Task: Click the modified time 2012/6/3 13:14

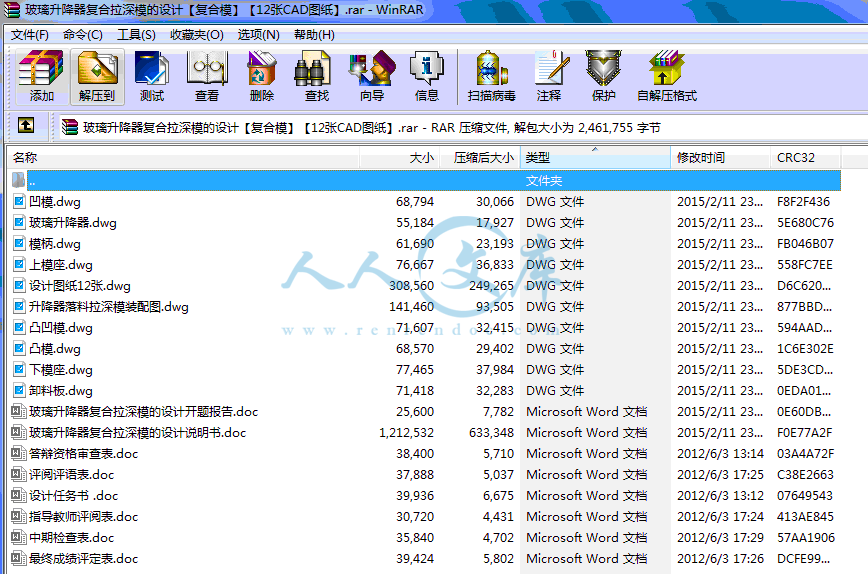Action: 720,453
